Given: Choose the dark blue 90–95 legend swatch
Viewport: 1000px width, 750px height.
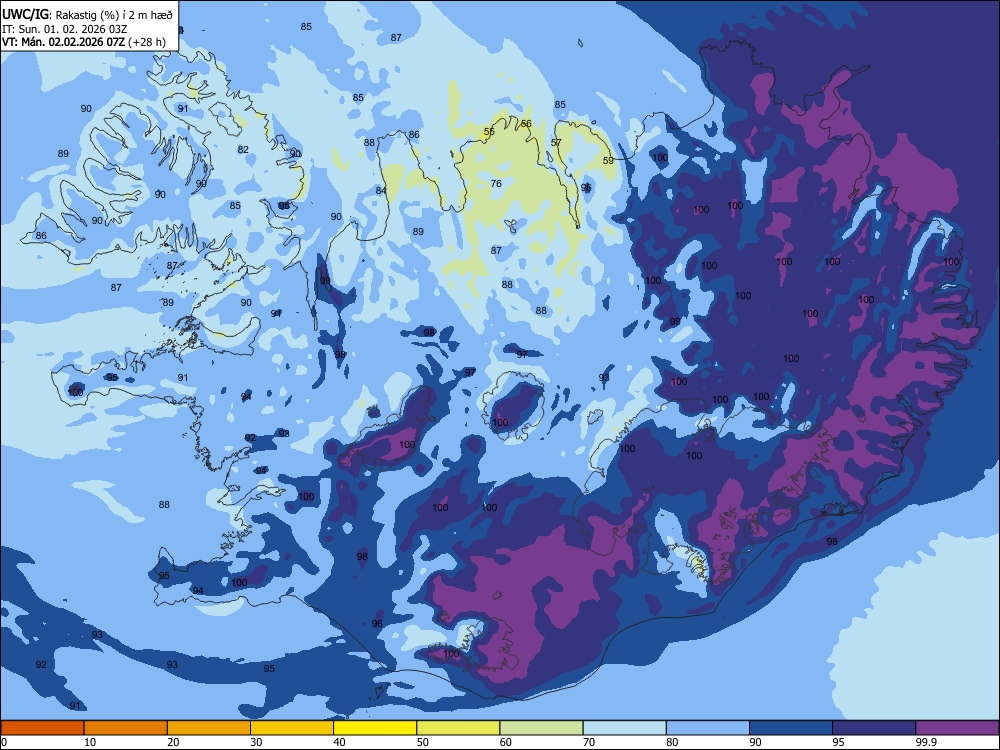Looking at the screenshot, I should tap(791, 728).
